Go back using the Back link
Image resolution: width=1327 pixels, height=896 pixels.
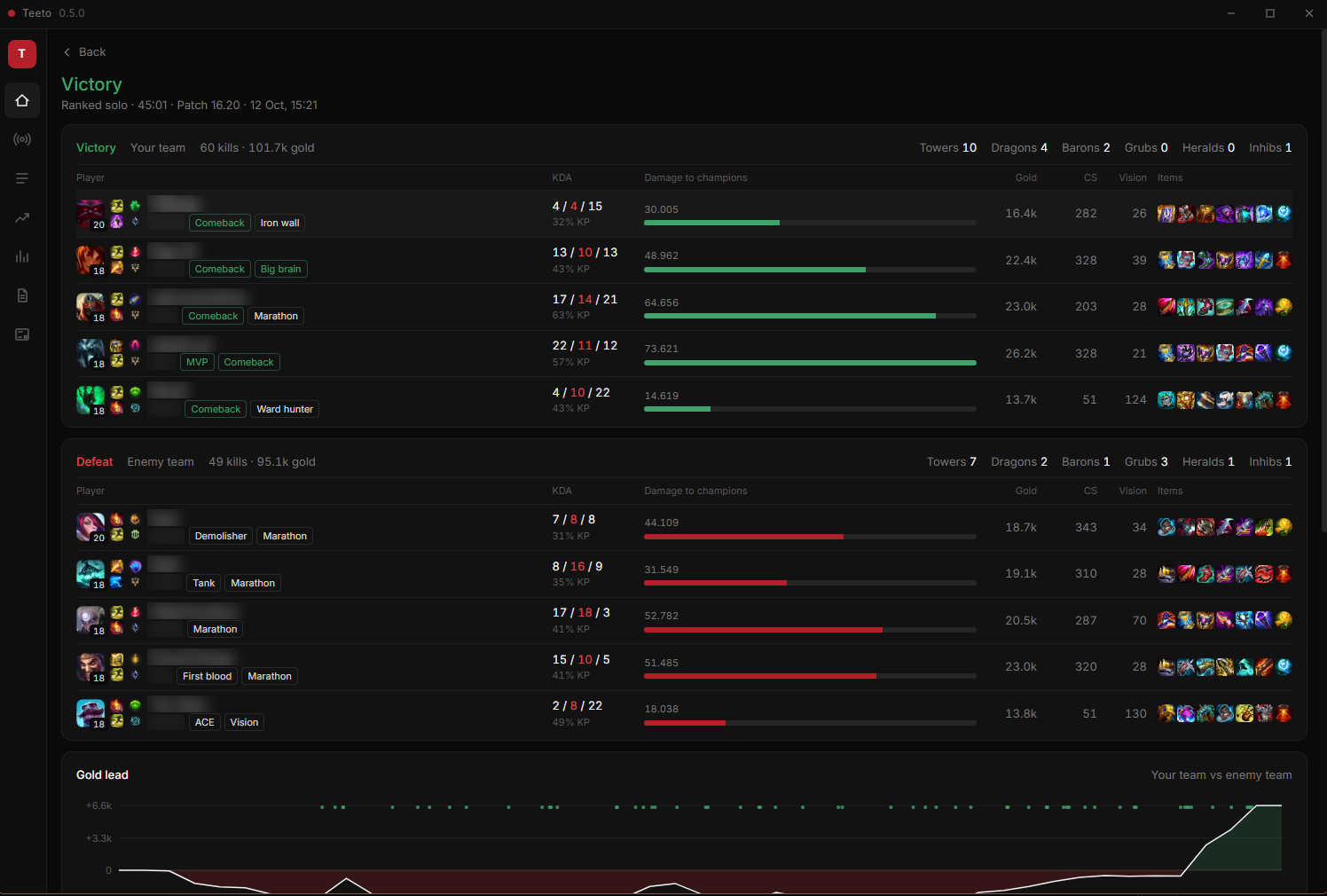click(84, 51)
